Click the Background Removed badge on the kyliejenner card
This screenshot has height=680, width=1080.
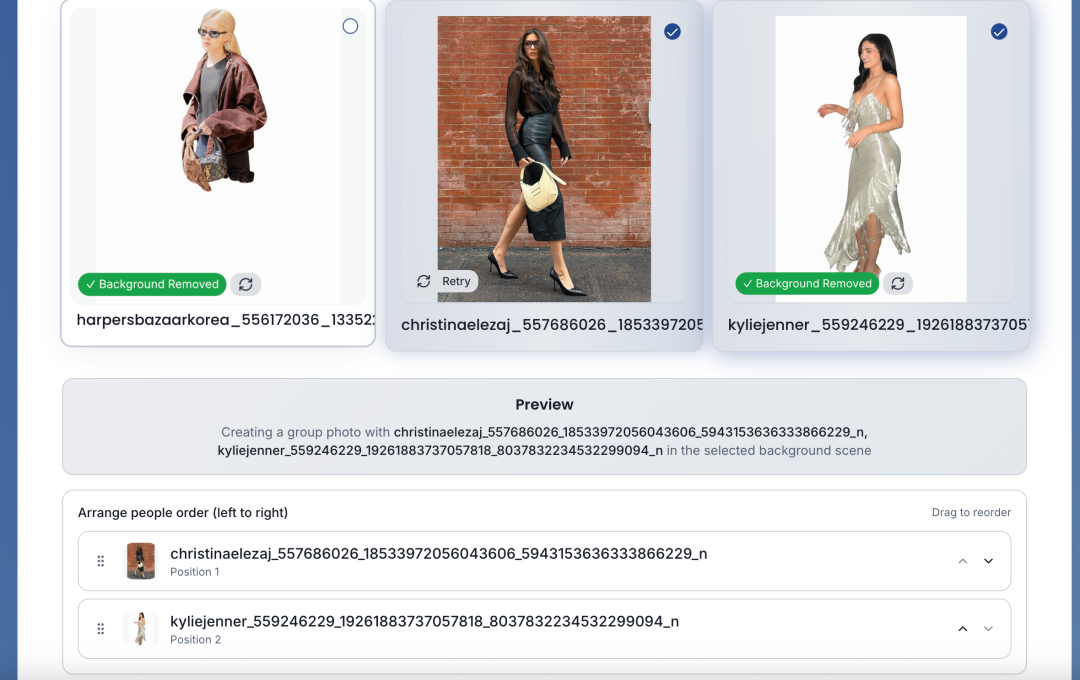[808, 284]
